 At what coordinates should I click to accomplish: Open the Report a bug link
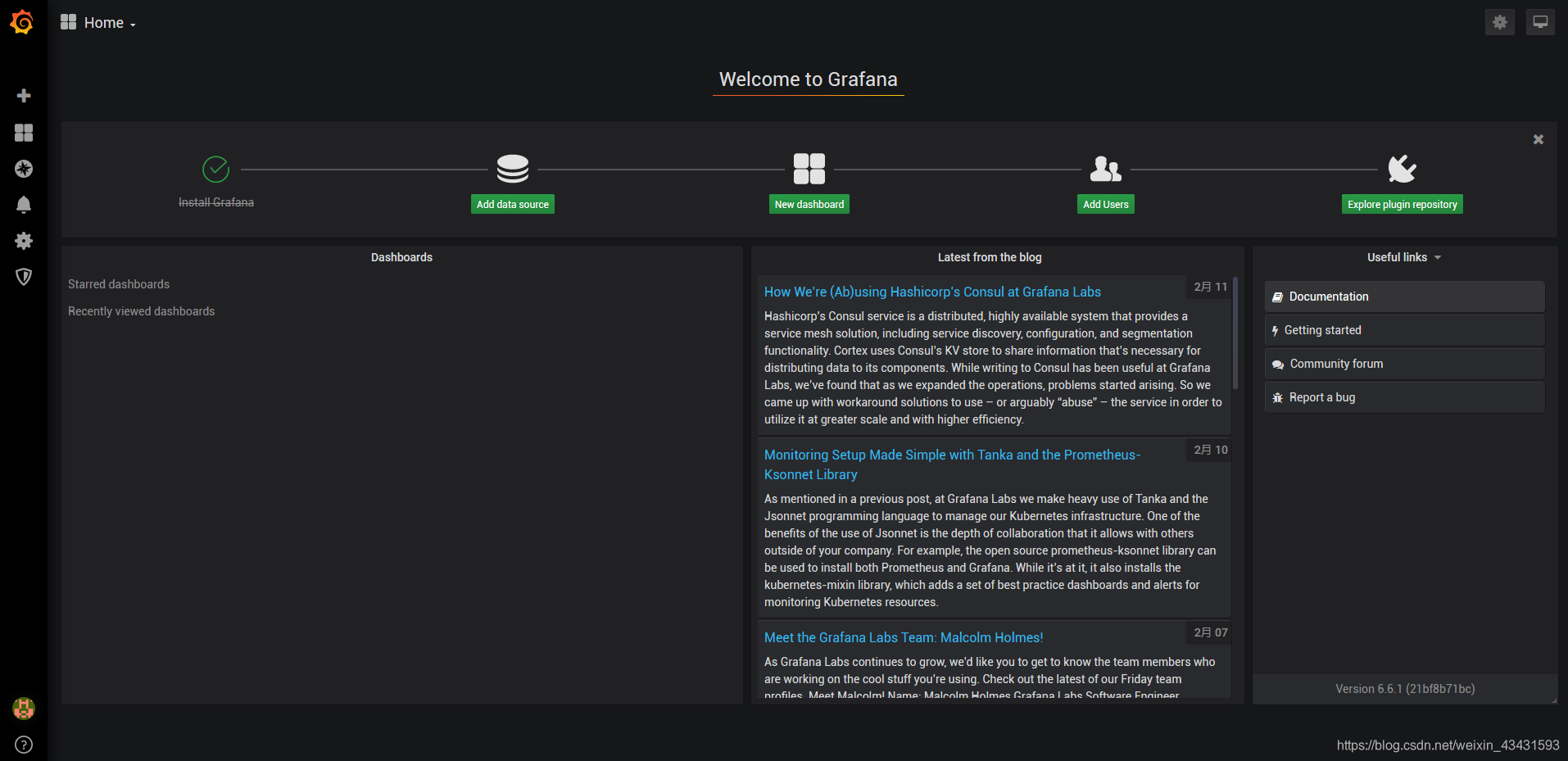pos(1405,397)
